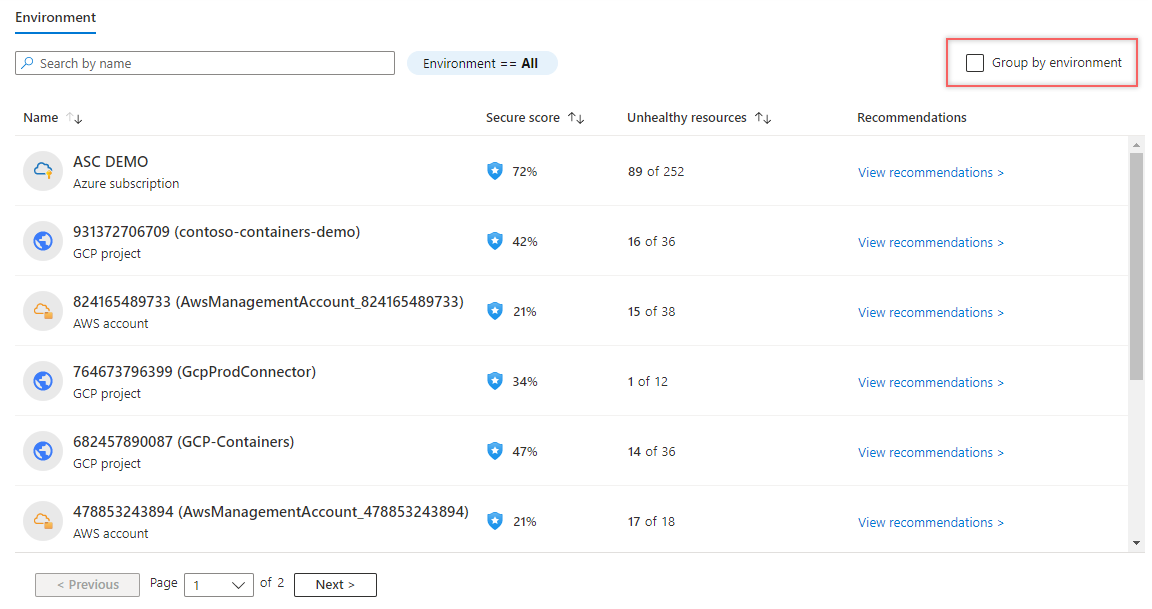Viewport: 1152px width, 609px height.
Task: View recommendations for ASC DEMO
Action: [931, 172]
